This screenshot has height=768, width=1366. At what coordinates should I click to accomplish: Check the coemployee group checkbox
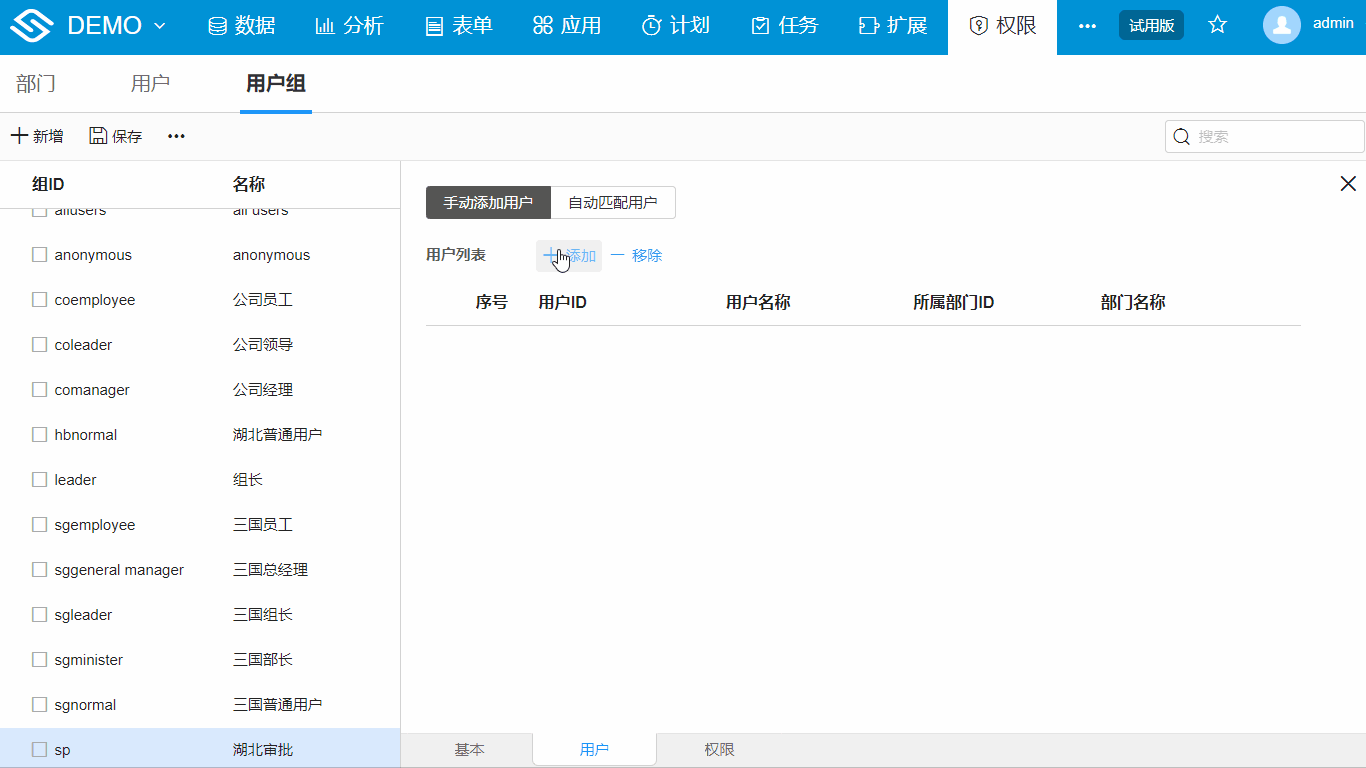tap(39, 299)
